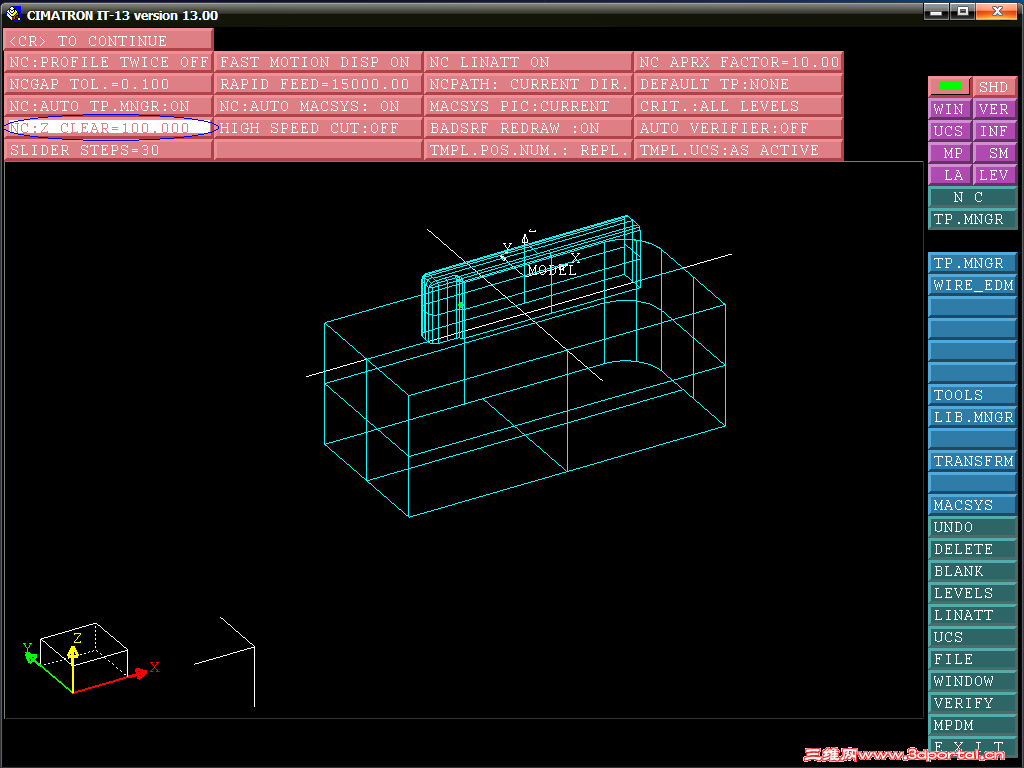Click the MP button
The height and width of the screenshot is (768, 1024).
coord(950,153)
